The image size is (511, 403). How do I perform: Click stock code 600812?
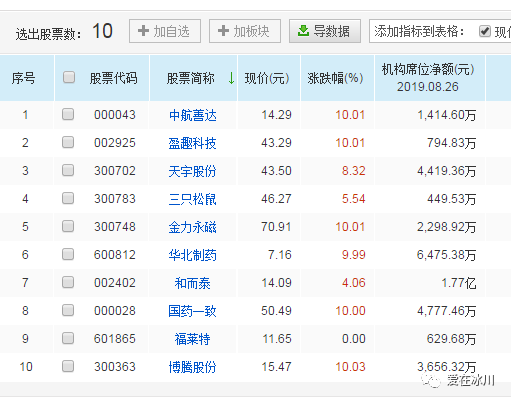tap(115, 255)
